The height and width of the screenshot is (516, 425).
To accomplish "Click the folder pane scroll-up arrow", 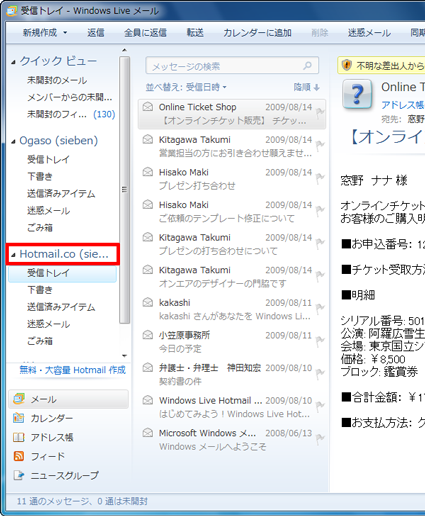I will (124, 50).
